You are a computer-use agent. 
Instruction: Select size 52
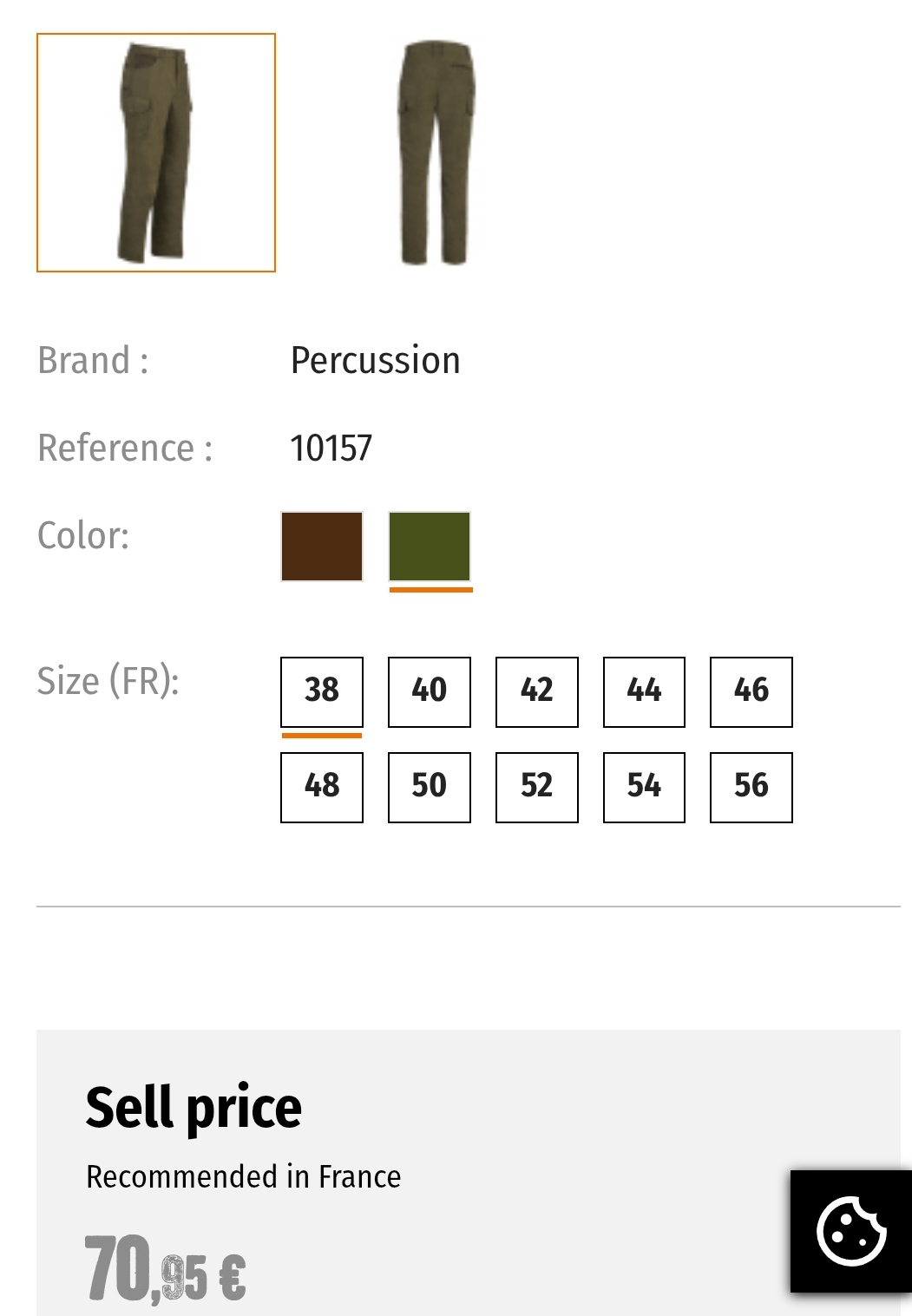click(536, 787)
